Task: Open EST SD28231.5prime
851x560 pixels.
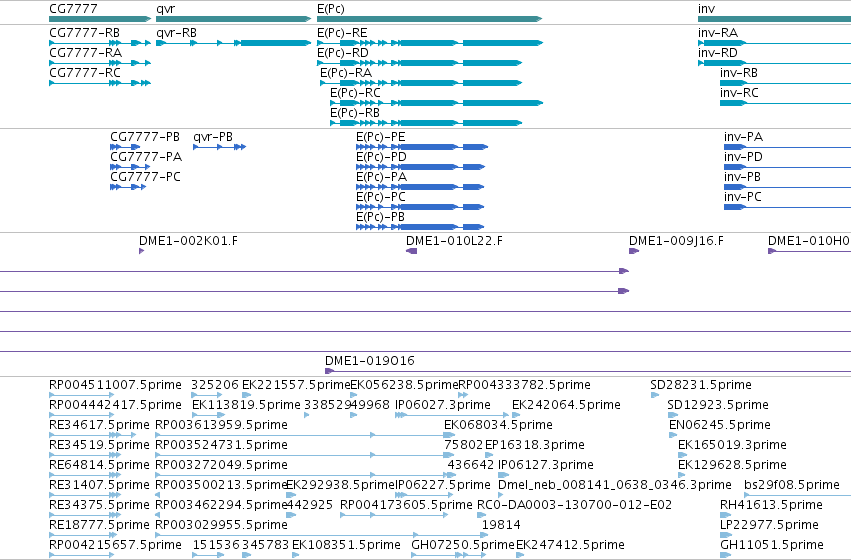Action: point(655,395)
